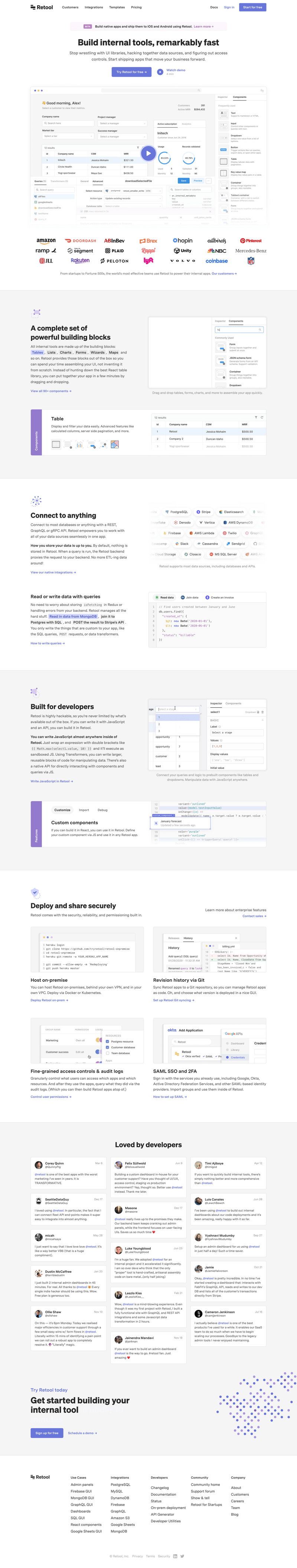297x1568 pixels.
Task: Open Customers in the top navigation
Action: point(70,7)
